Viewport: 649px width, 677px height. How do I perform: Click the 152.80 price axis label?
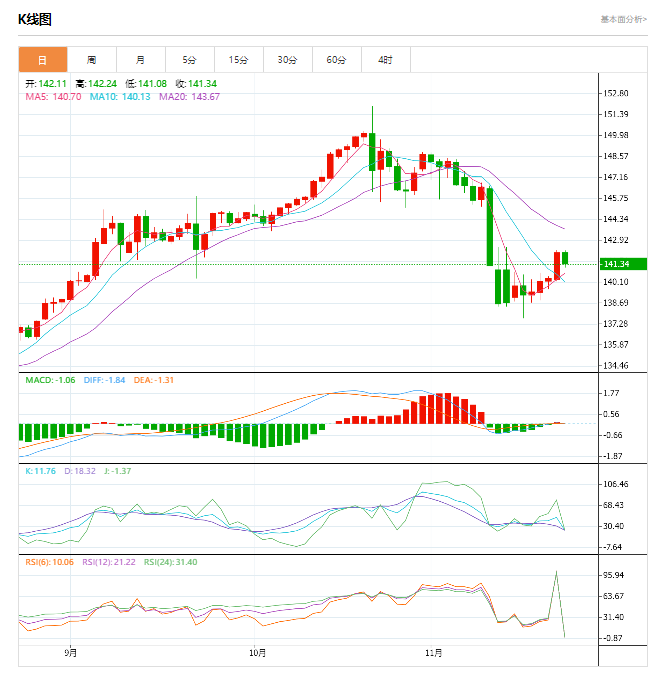point(616,94)
